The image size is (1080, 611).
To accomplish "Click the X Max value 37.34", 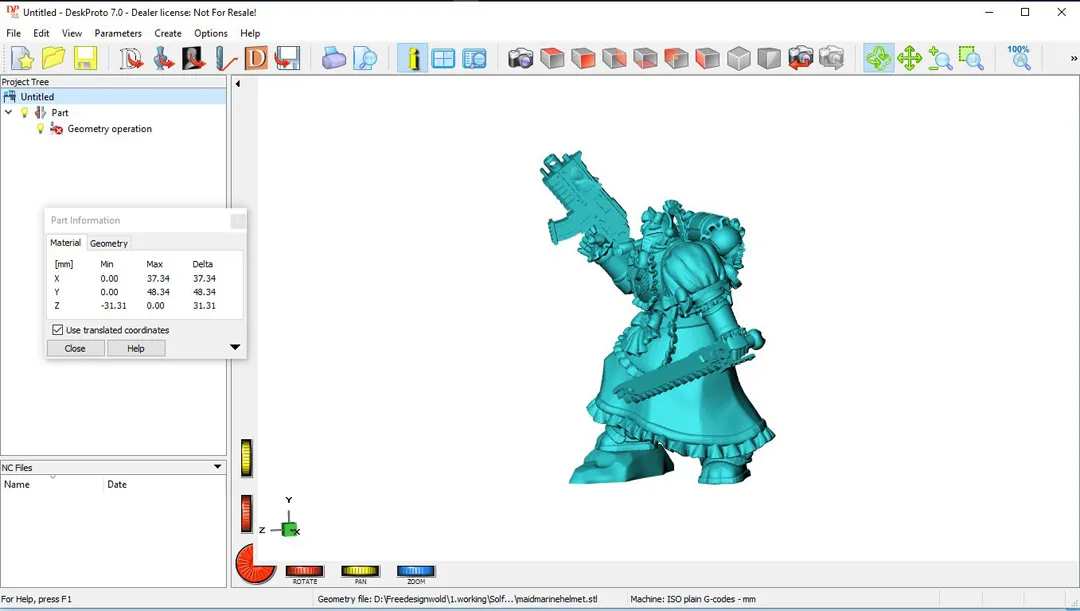I will pos(158,278).
